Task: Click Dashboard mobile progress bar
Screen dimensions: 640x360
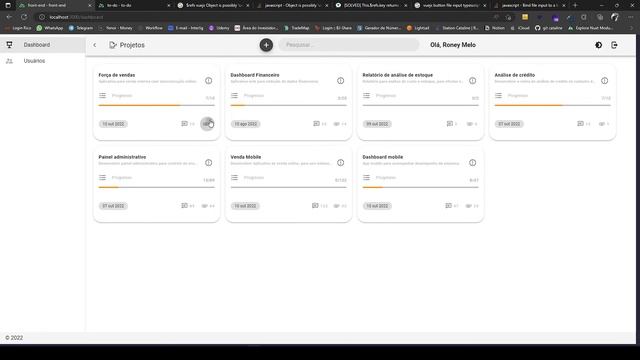Action: point(420,187)
